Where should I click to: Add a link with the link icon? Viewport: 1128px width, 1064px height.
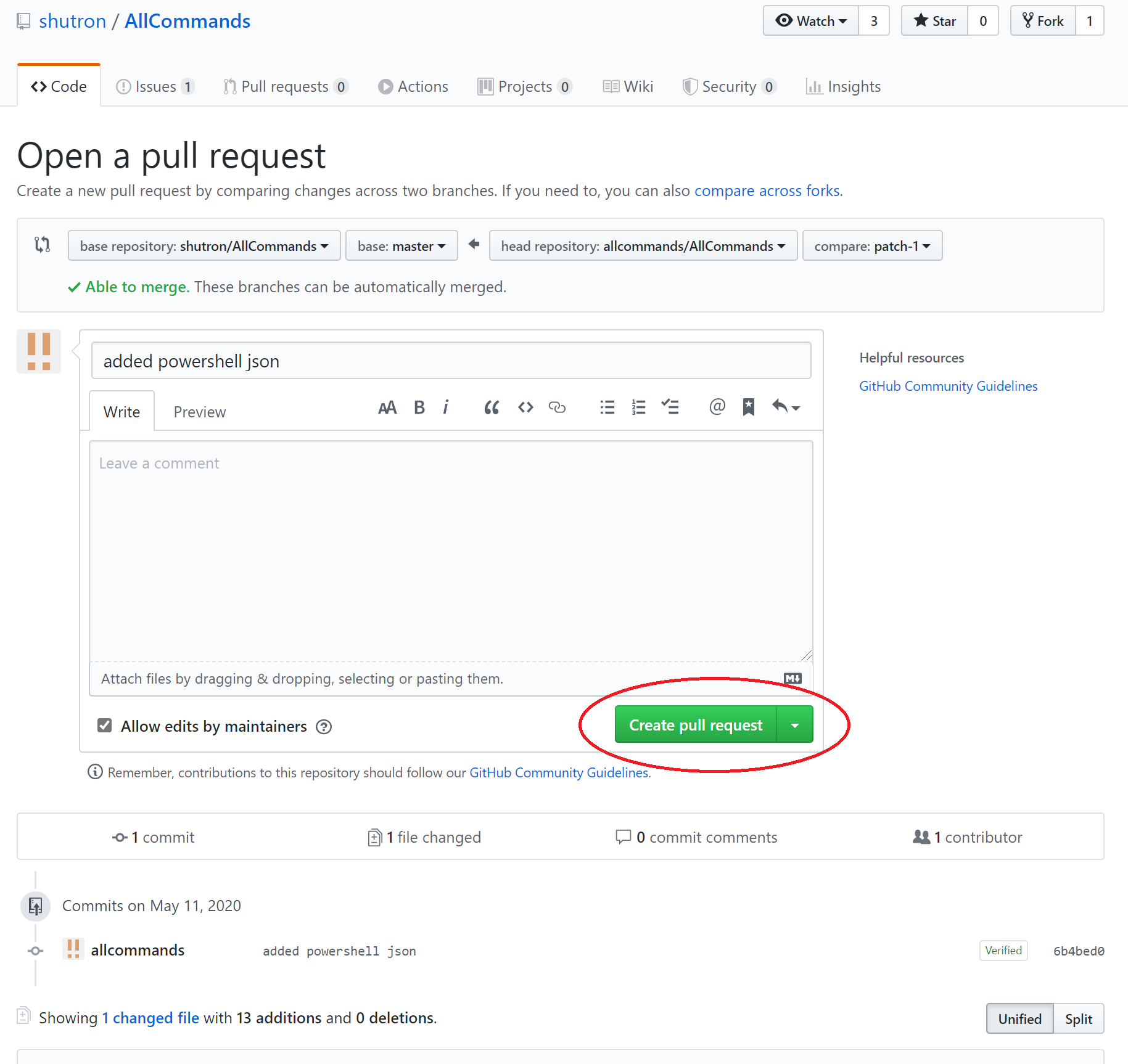557,407
